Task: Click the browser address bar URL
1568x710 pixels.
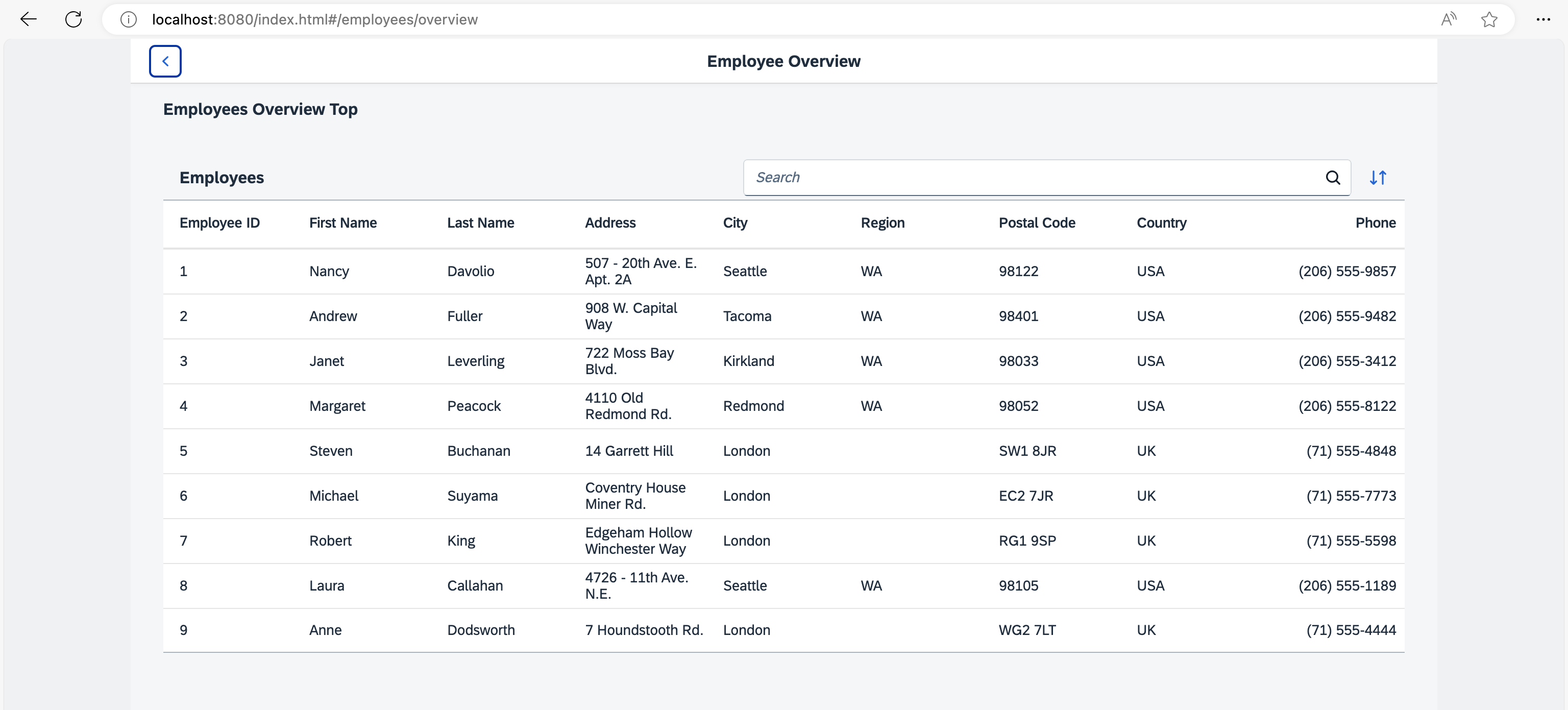Action: [x=315, y=19]
